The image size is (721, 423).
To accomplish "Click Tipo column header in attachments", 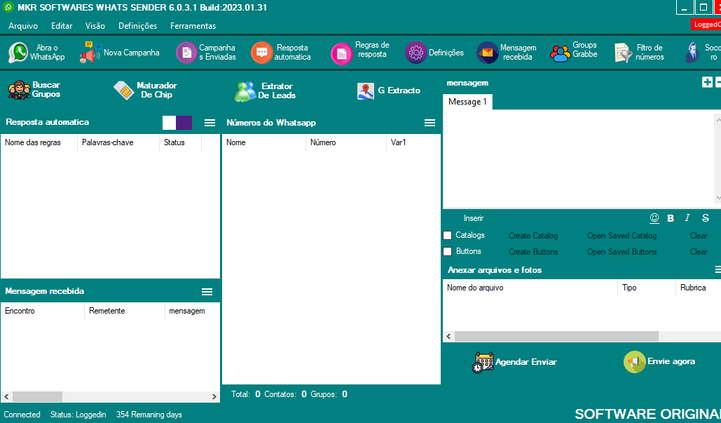I will coord(646,288).
